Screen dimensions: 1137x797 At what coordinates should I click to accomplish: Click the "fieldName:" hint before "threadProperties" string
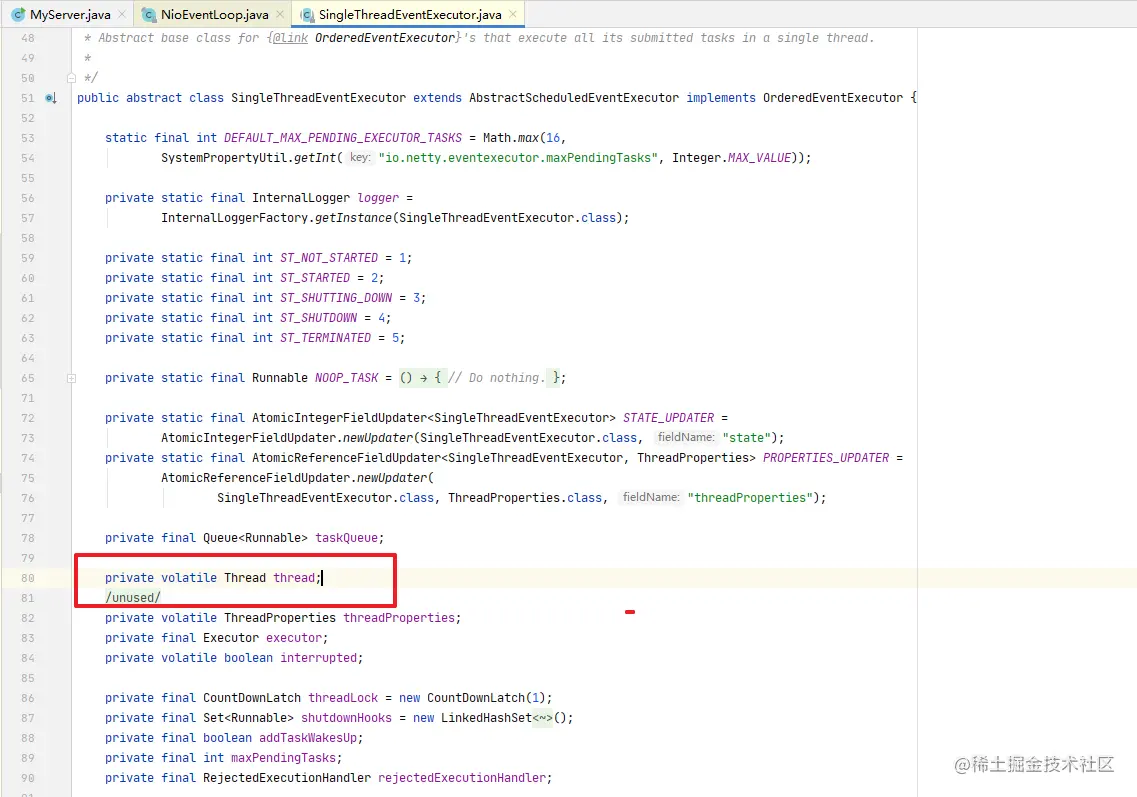click(651, 497)
